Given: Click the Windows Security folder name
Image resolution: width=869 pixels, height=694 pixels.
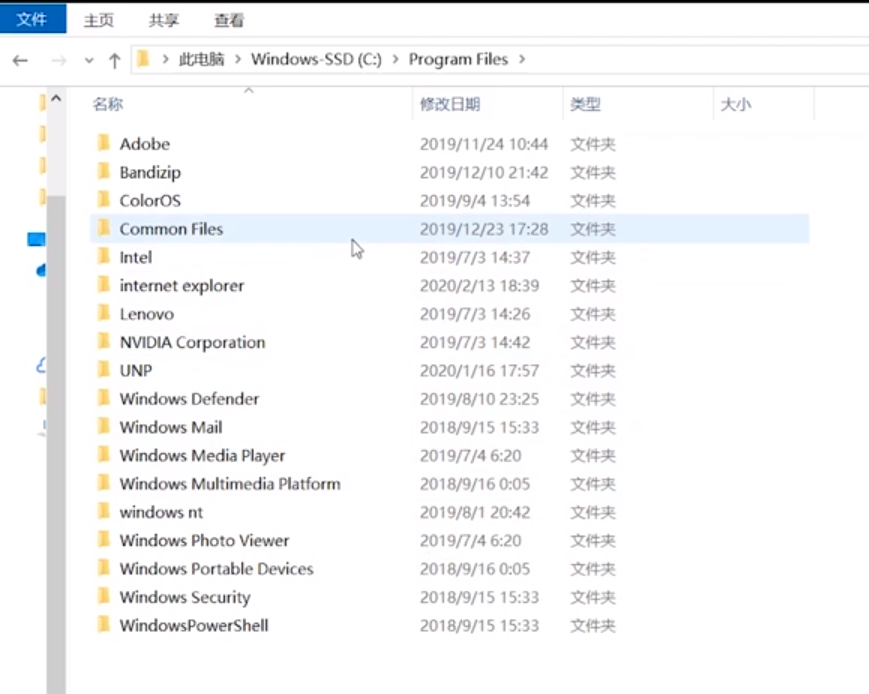Looking at the screenshot, I should (185, 598).
